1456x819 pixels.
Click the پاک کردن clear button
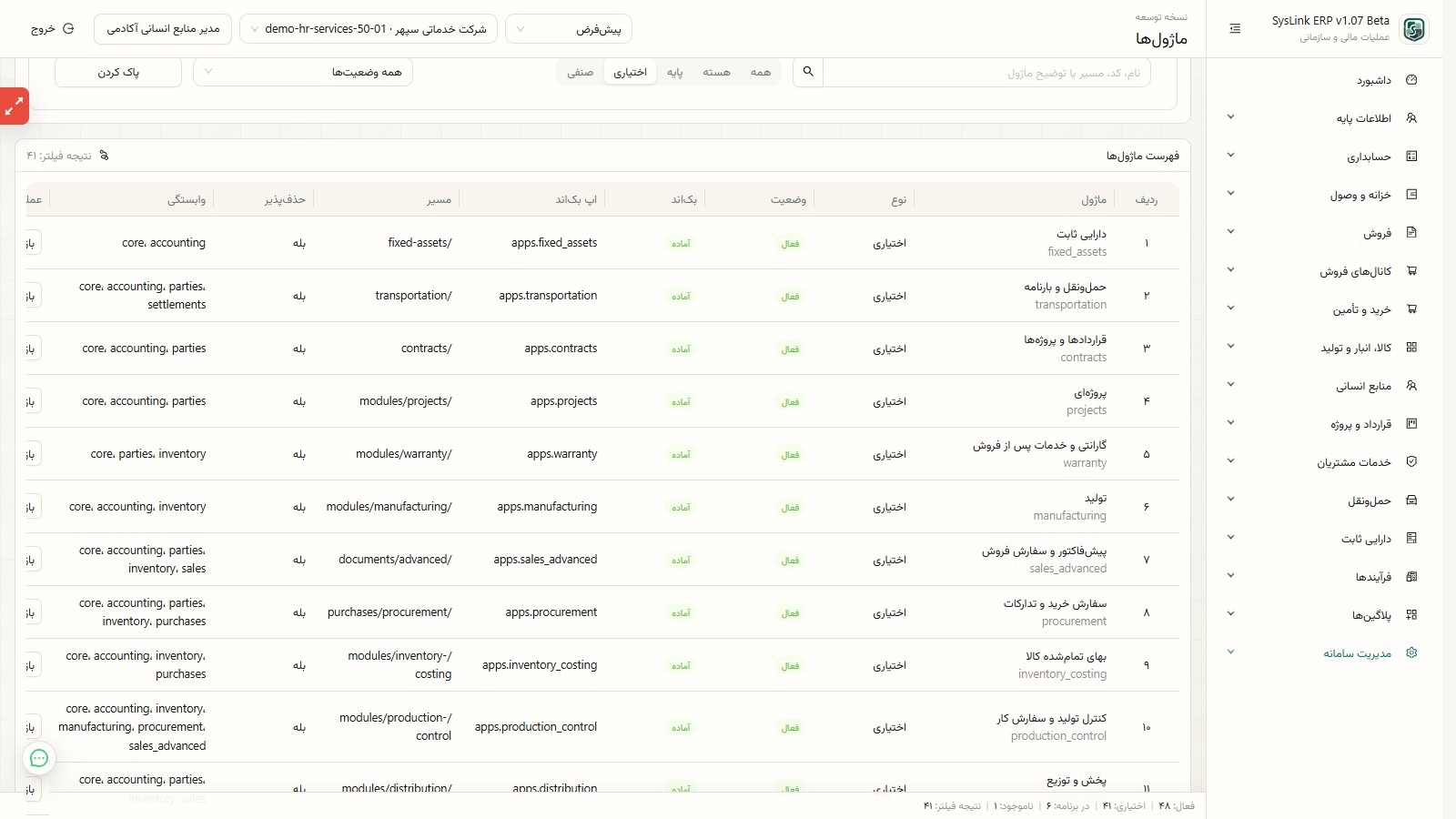[118, 72]
